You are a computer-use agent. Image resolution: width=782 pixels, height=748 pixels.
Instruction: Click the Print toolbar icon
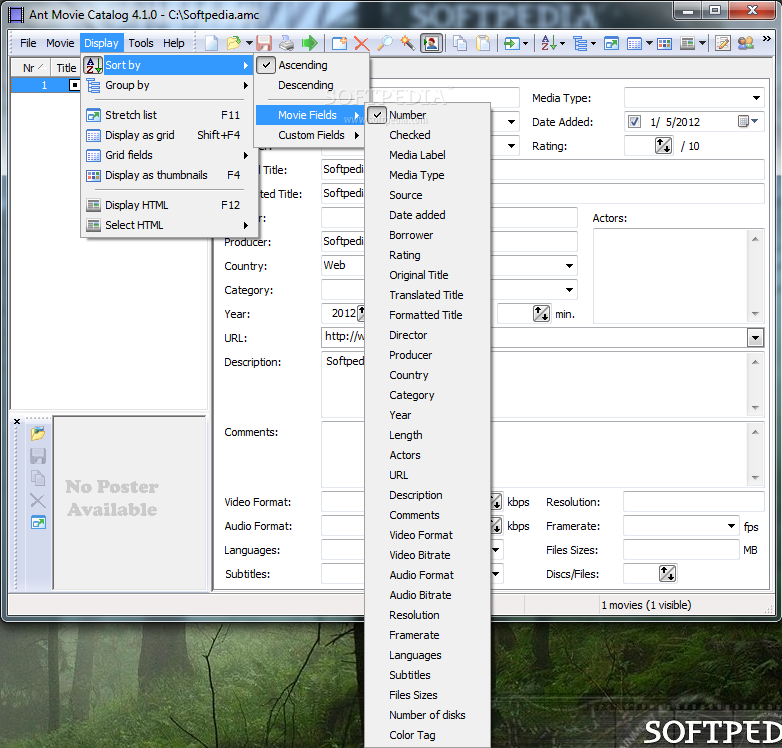pyautogui.click(x=286, y=43)
